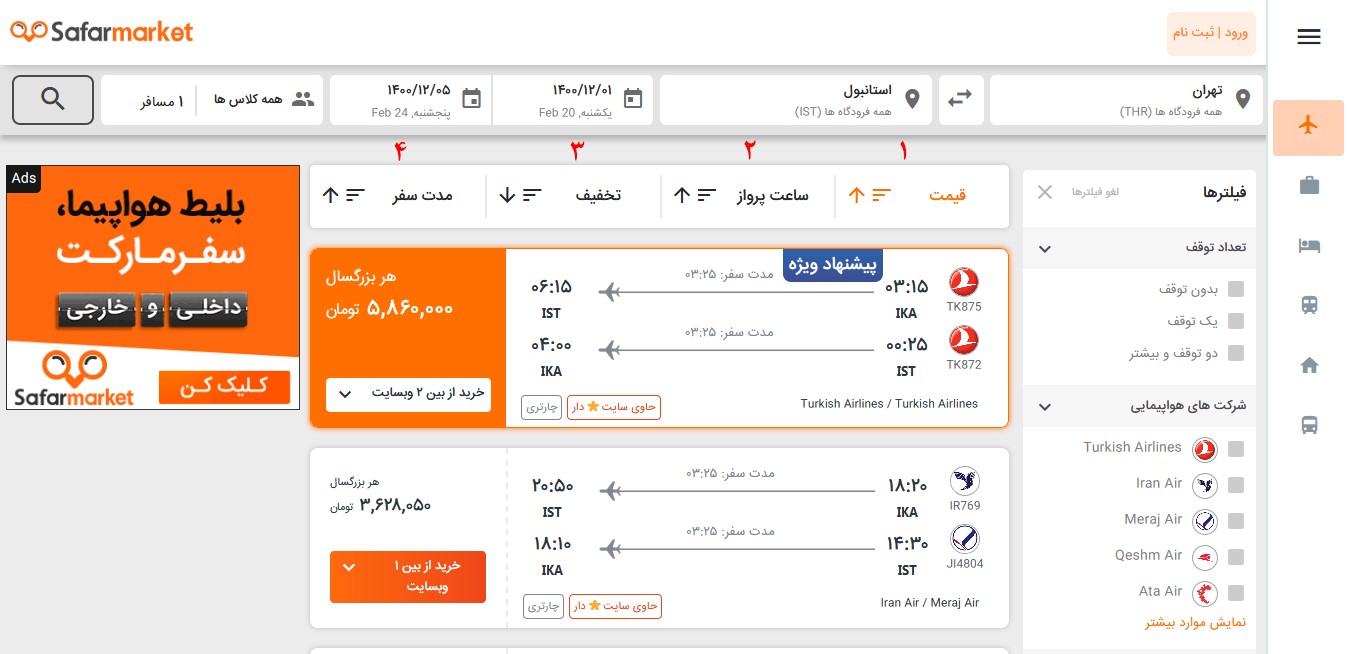
Task: Expand خرید از بین ۲ وبسایت dropdown
Action: pyautogui.click(x=409, y=394)
